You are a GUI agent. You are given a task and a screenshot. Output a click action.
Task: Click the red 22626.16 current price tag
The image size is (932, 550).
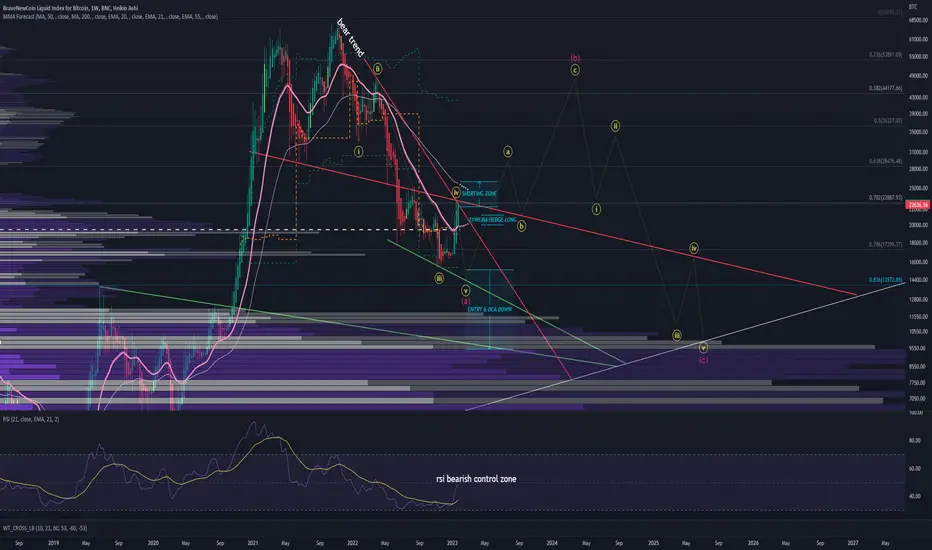pyautogui.click(x=917, y=205)
